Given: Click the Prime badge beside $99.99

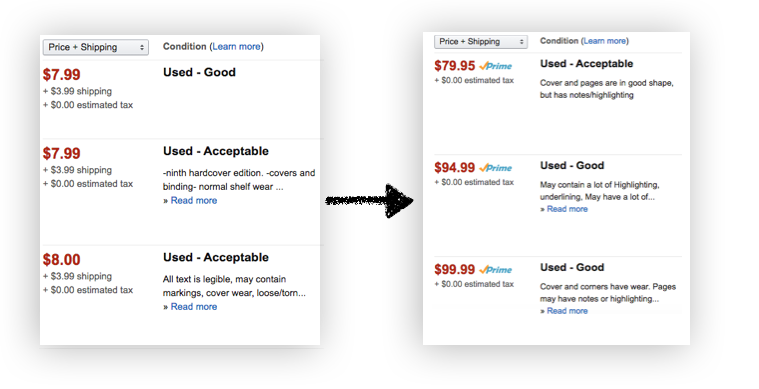Looking at the screenshot, I should pyautogui.click(x=496, y=270).
